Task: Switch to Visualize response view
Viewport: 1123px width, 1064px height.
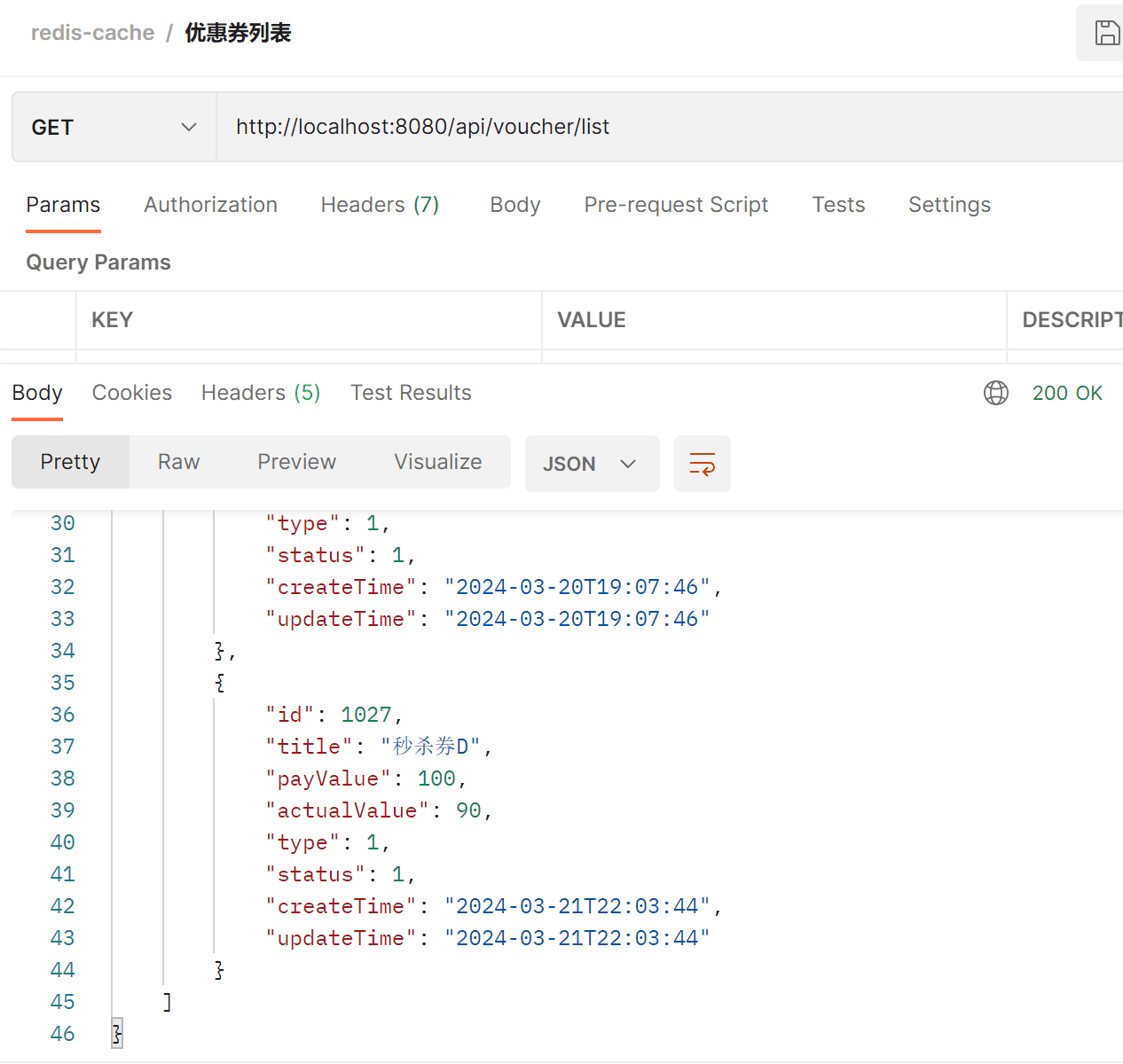Action: pos(438,462)
